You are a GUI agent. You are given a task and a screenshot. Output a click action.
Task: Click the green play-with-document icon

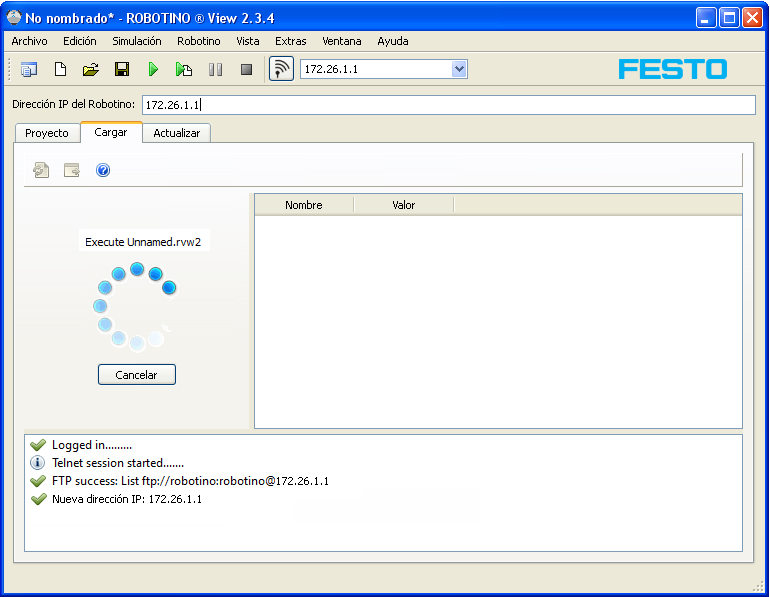(x=184, y=69)
